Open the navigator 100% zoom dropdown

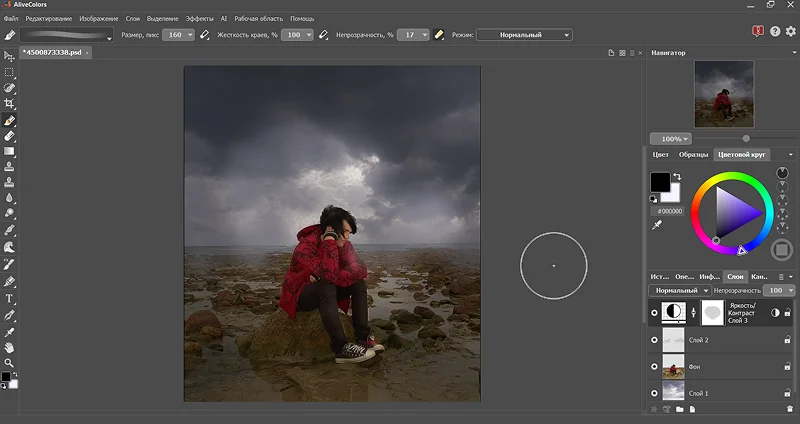671,139
